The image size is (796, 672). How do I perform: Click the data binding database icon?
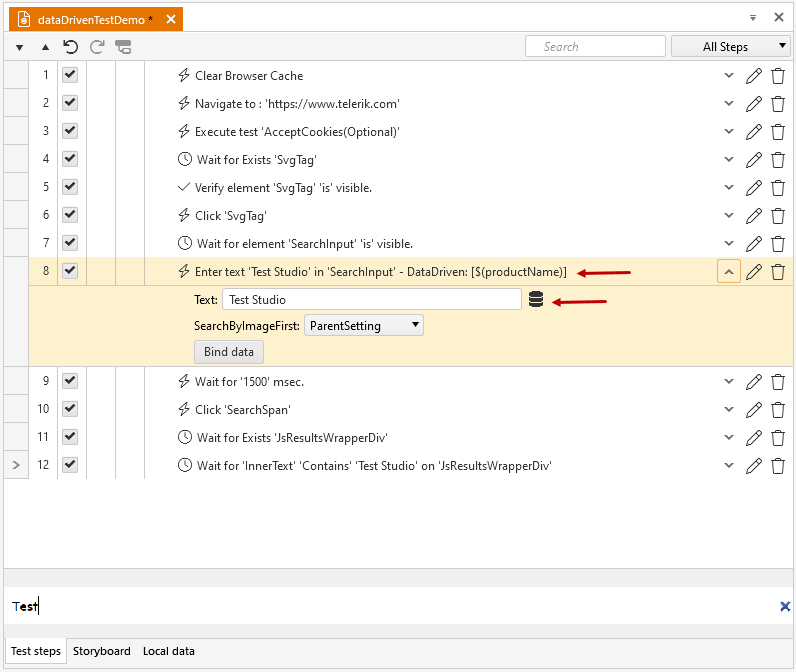click(536, 299)
